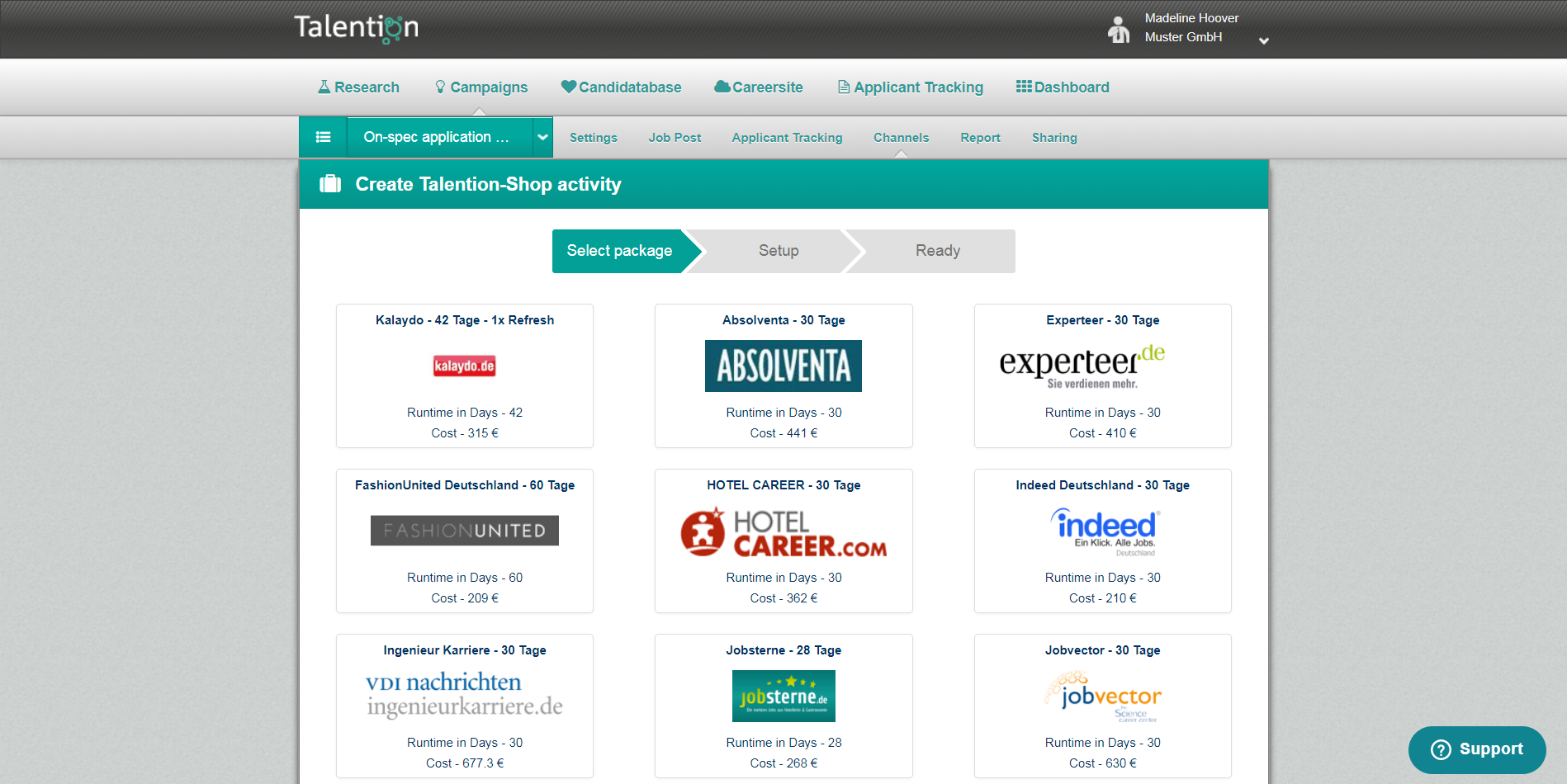
Task: Click Experteer cost 410 € text
Action: click(1103, 433)
